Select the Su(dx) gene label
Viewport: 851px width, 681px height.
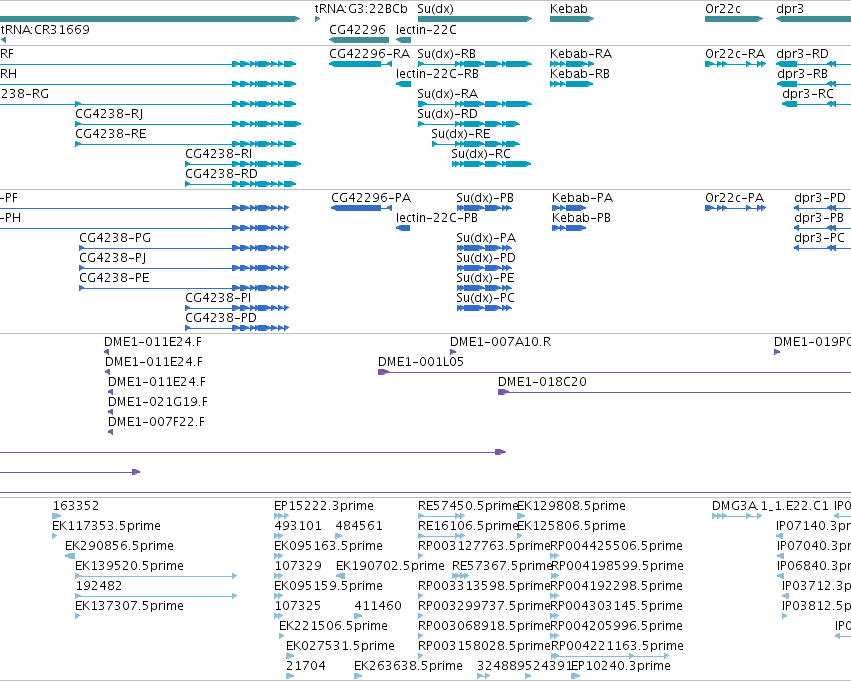click(435, 9)
